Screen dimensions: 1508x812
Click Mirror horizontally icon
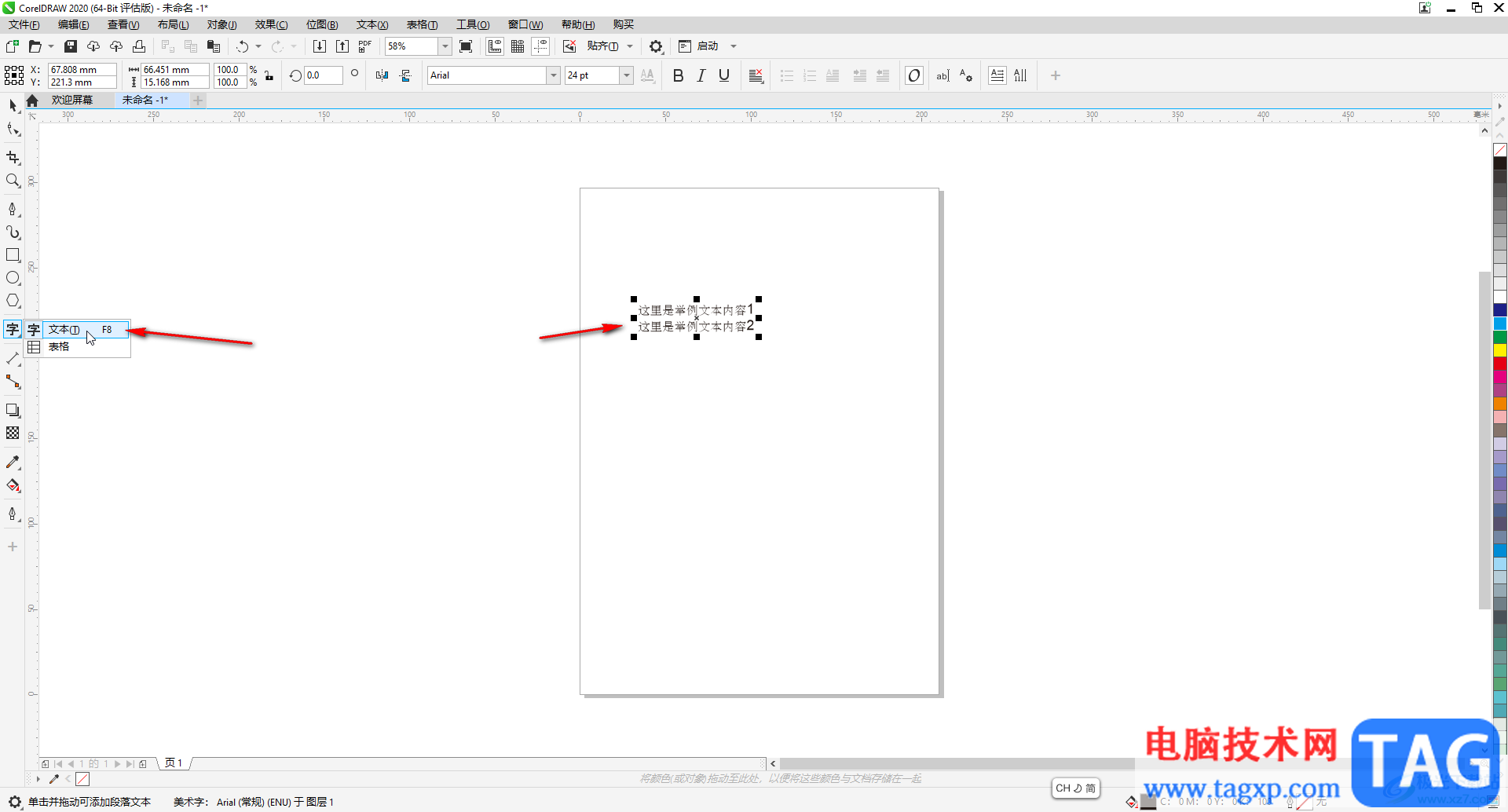(382, 75)
